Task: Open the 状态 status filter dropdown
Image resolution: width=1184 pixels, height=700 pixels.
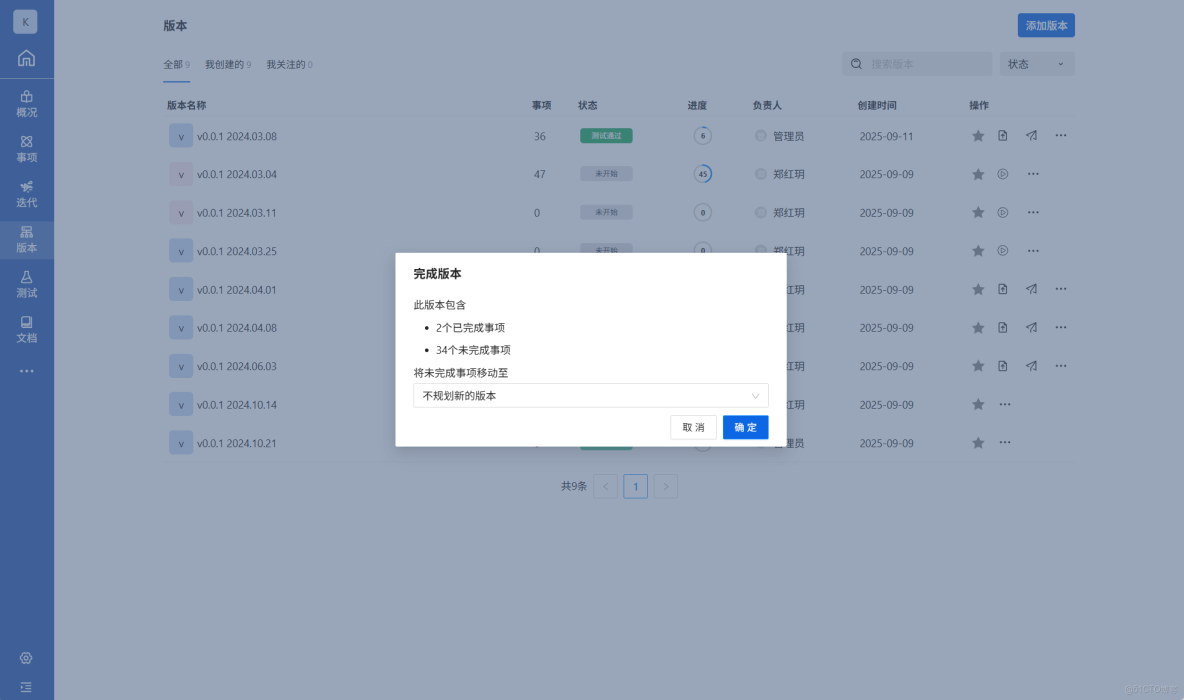Action: click(x=1037, y=63)
